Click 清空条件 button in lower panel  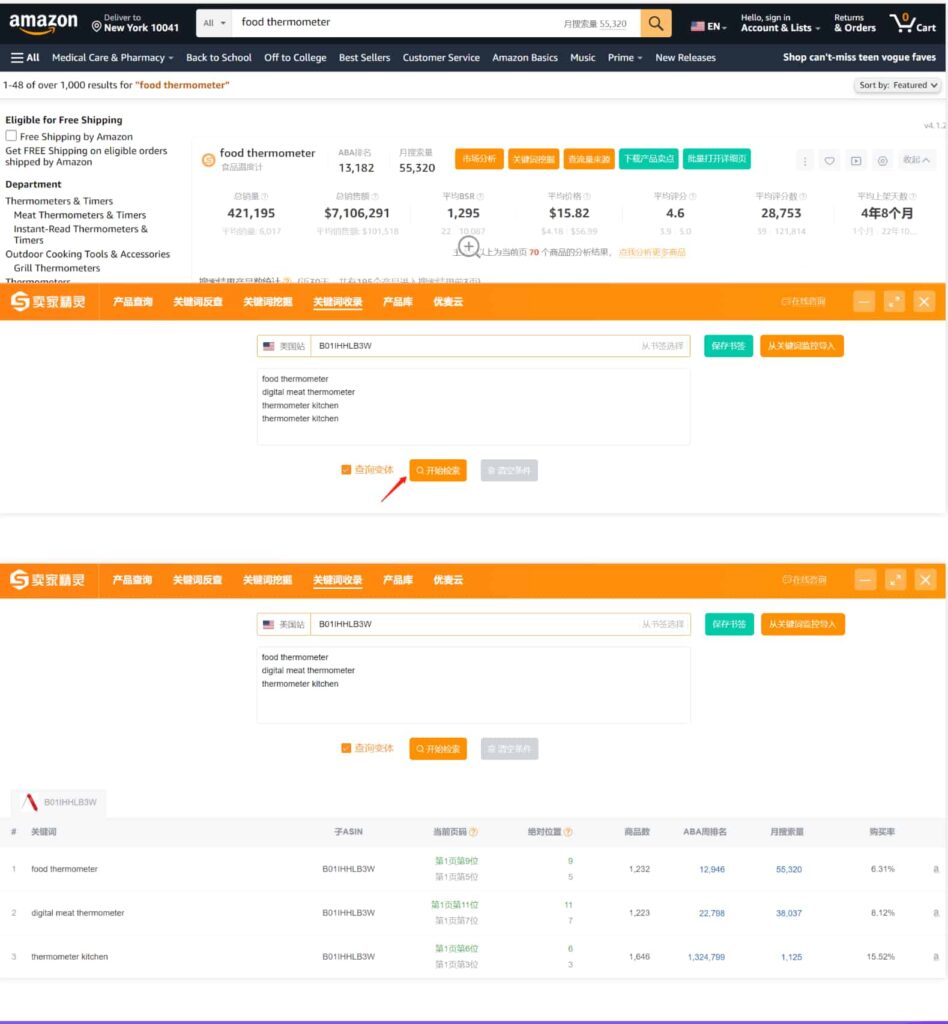[509, 748]
